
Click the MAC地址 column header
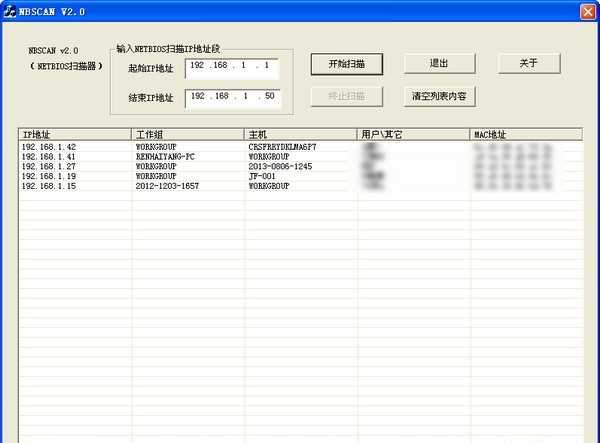526,134
